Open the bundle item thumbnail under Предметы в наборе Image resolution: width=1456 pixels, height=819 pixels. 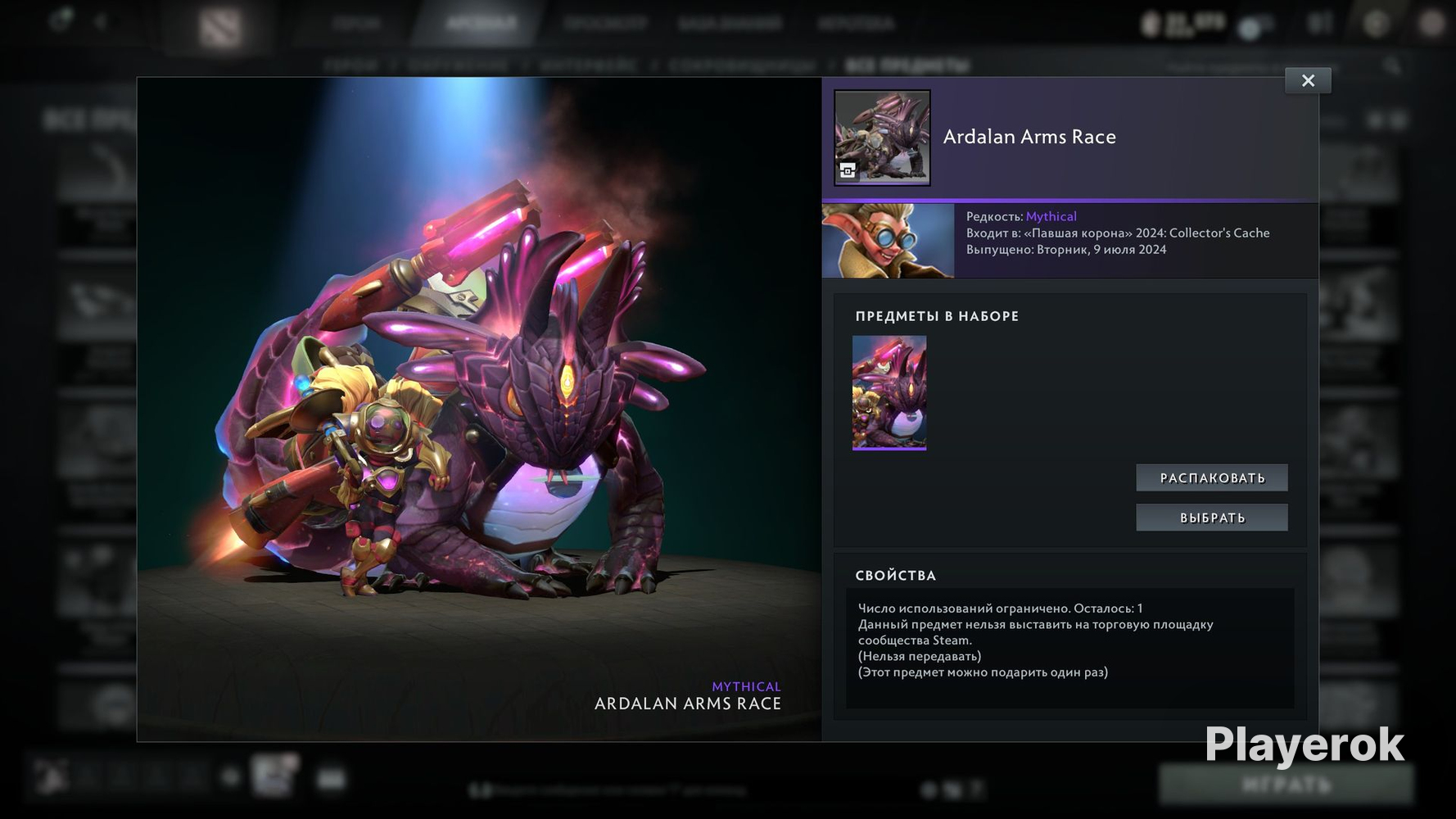coord(889,392)
